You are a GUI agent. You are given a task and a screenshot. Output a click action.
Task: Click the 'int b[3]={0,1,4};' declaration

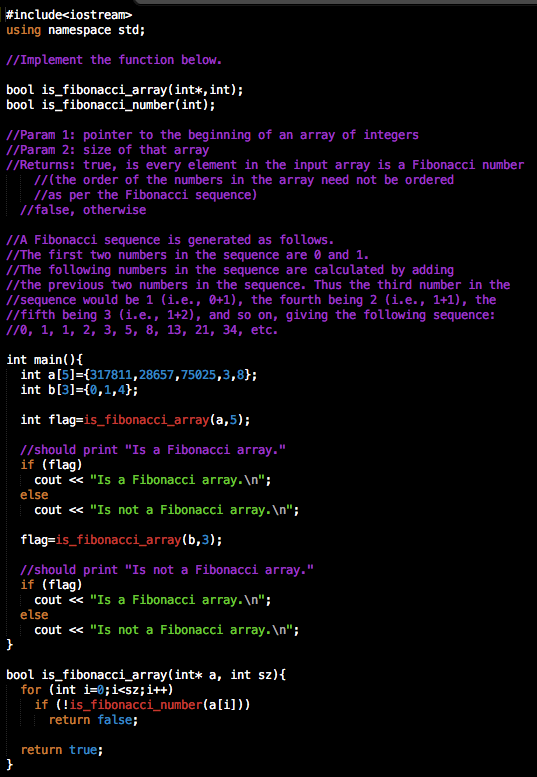point(80,390)
